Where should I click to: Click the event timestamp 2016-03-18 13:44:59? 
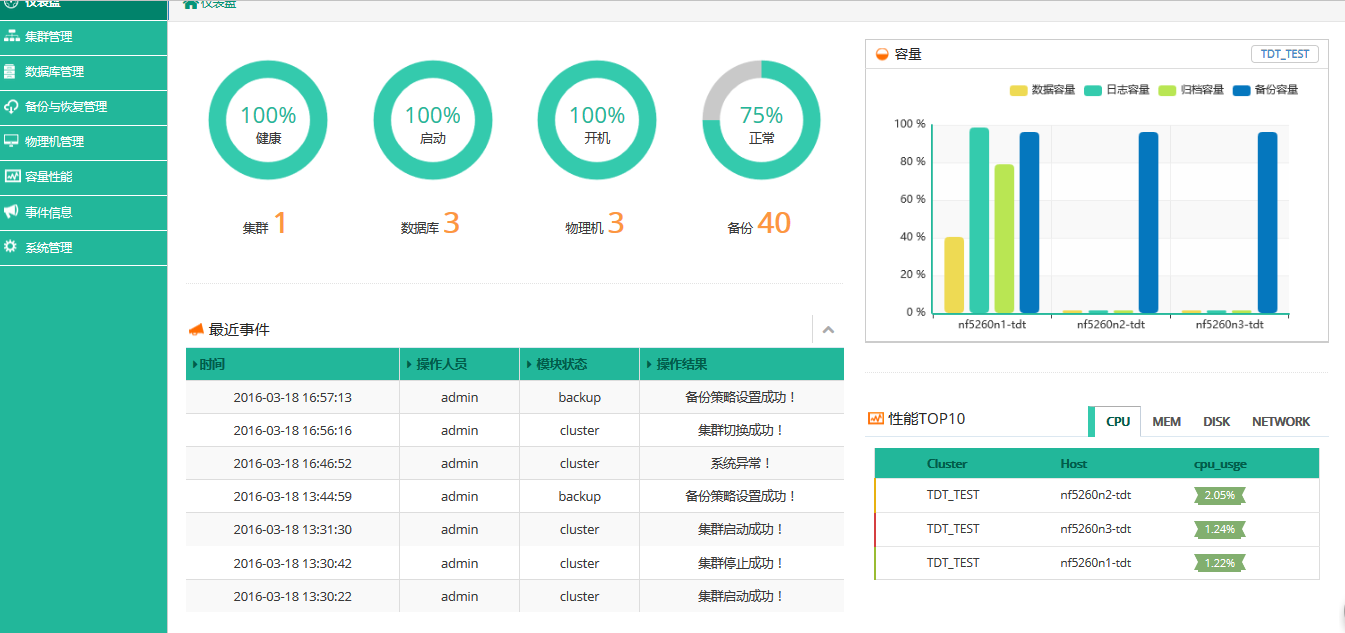coord(292,496)
